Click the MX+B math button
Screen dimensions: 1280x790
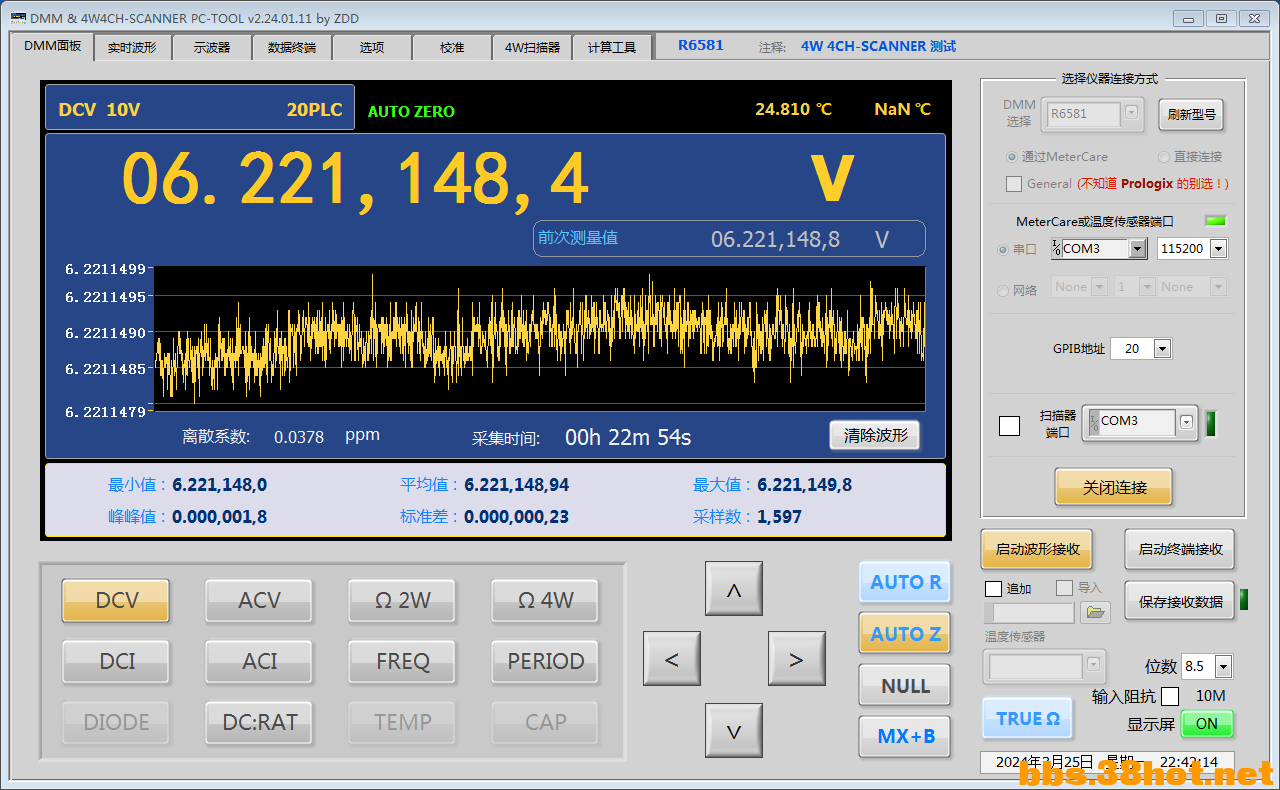tap(906, 737)
